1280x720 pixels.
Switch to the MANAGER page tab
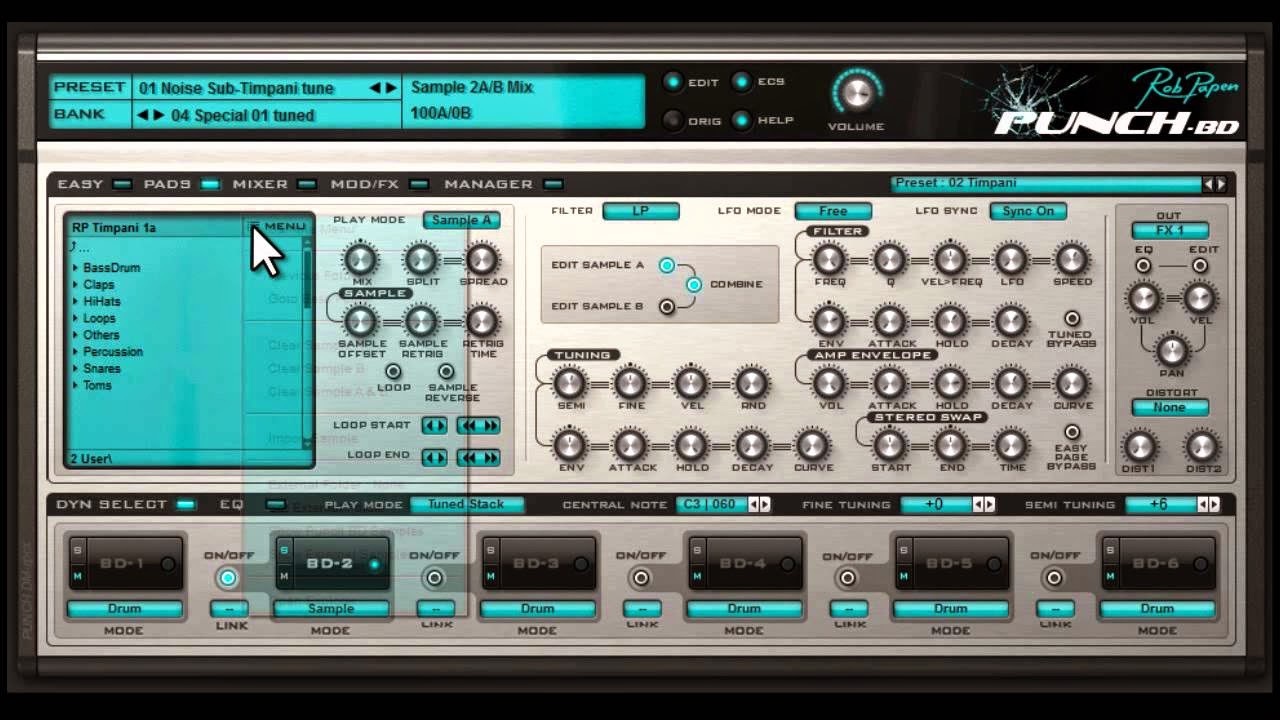(x=553, y=184)
